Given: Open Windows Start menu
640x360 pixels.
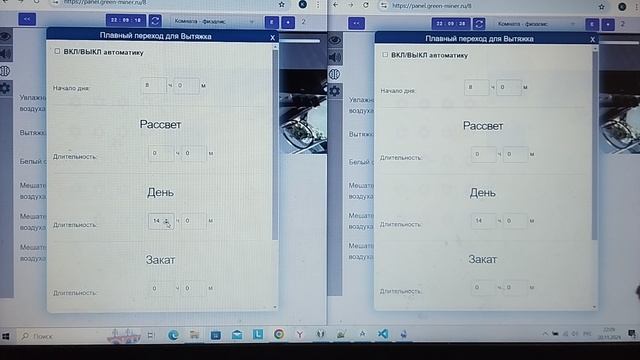Looking at the screenshot, I should click(x=6, y=336).
